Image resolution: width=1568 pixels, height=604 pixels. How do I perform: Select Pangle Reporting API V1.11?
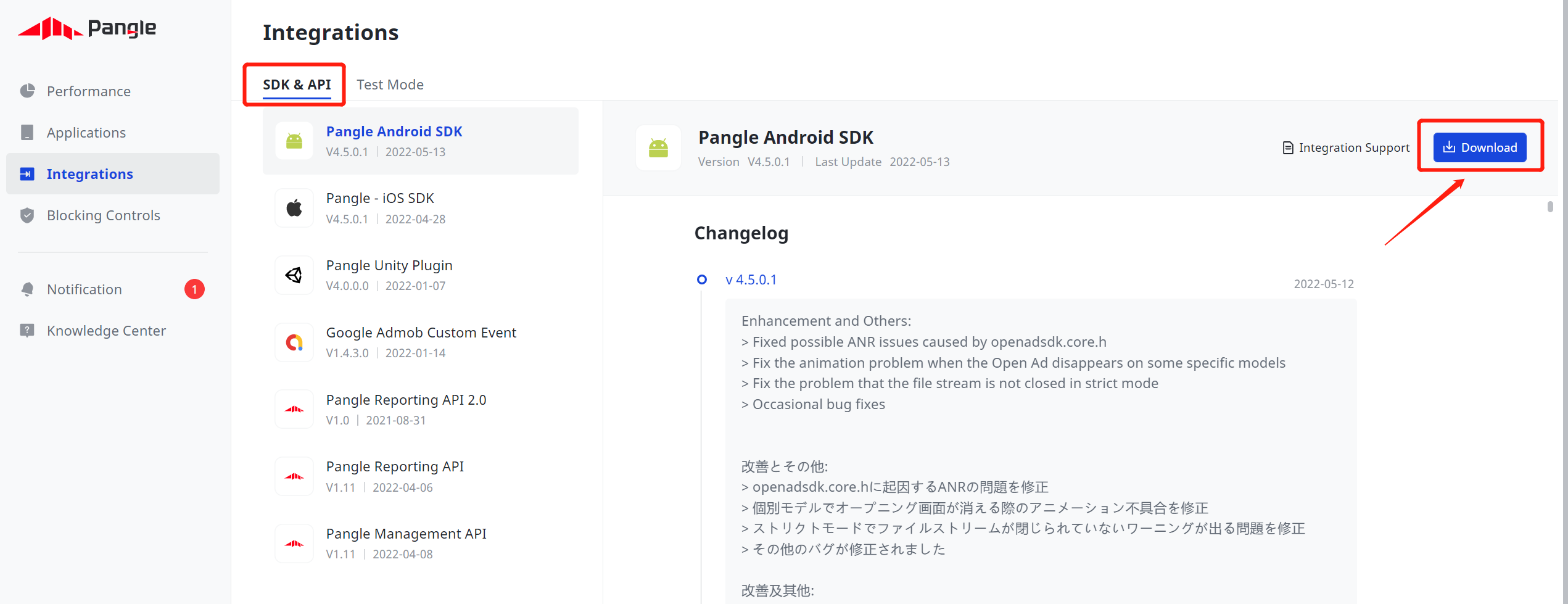click(x=421, y=476)
